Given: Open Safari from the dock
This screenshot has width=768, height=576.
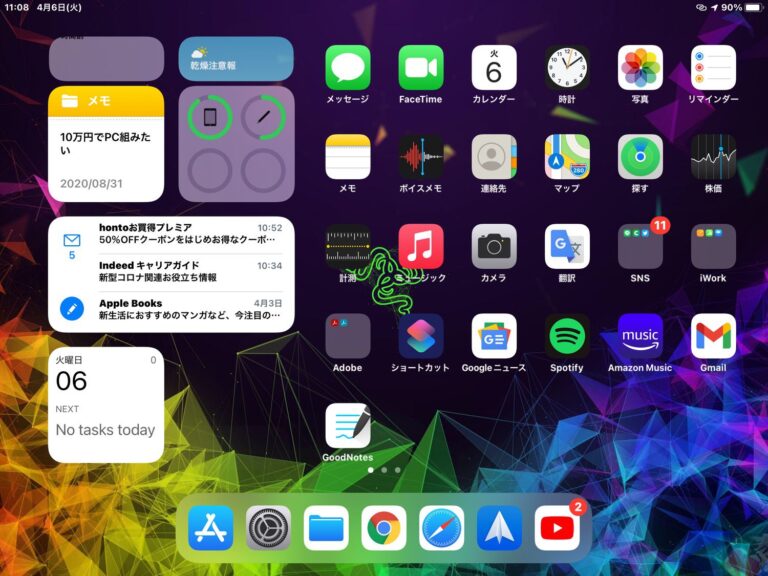Looking at the screenshot, I should point(442,528).
